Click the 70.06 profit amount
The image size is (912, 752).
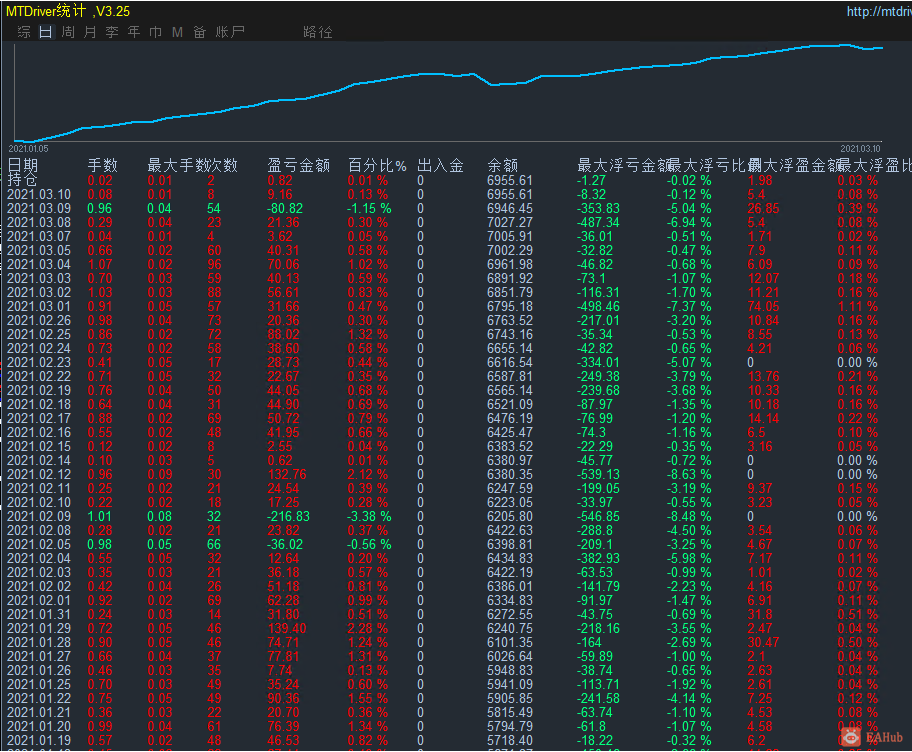(283, 264)
